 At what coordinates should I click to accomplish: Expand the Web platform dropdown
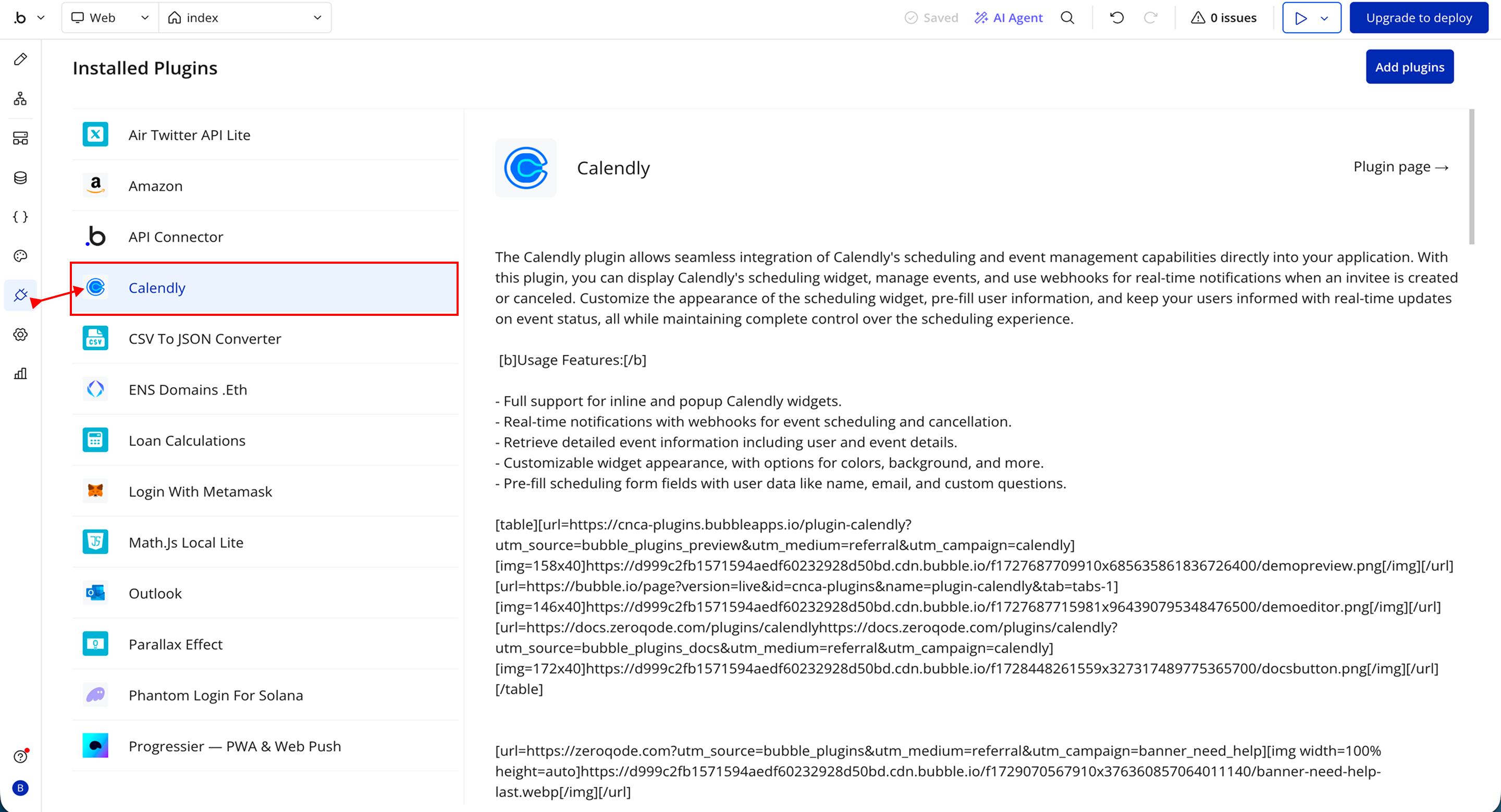110,18
